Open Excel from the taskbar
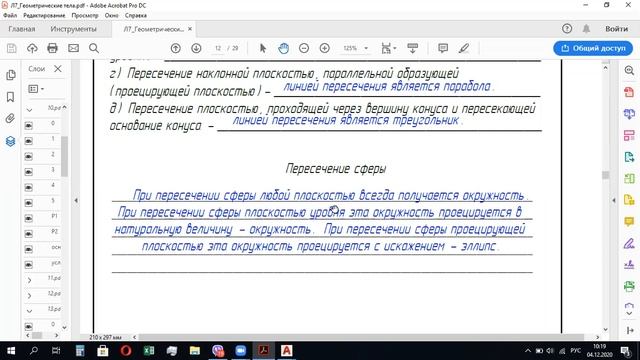Screen dimensions: 640x360 click(149, 351)
